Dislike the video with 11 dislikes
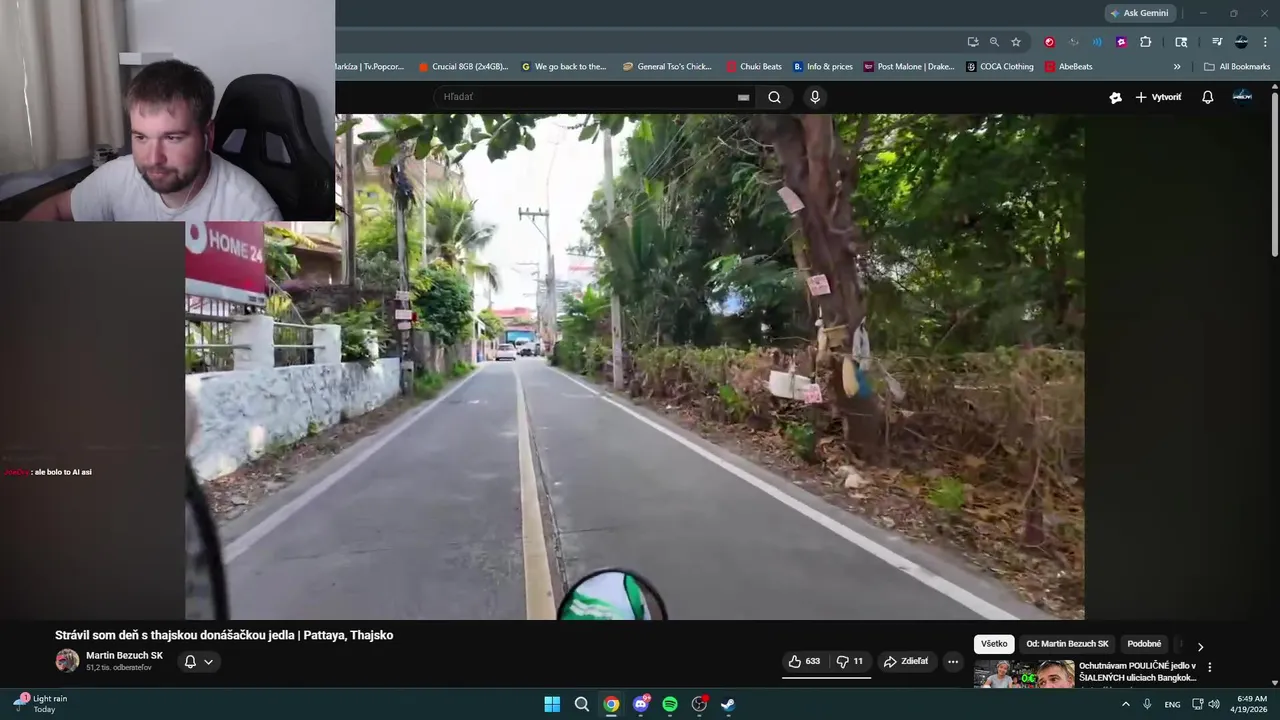1280x720 pixels. (850, 661)
